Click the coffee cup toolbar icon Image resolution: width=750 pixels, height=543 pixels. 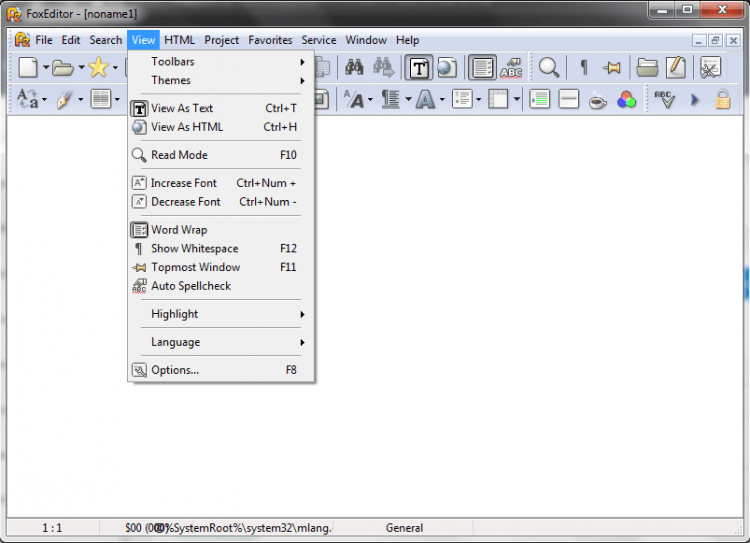(597, 100)
